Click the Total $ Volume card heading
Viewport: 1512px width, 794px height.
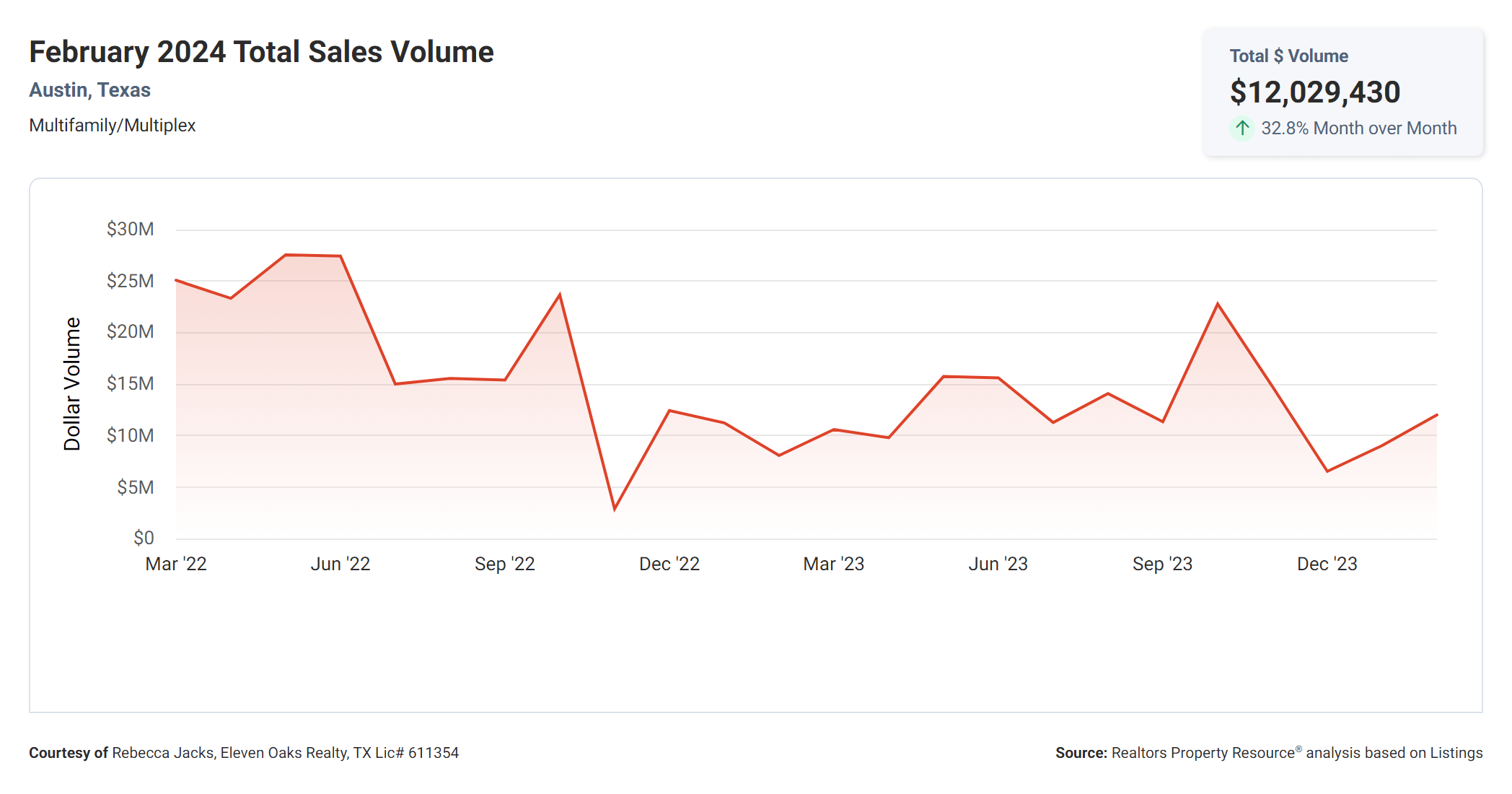[1288, 56]
